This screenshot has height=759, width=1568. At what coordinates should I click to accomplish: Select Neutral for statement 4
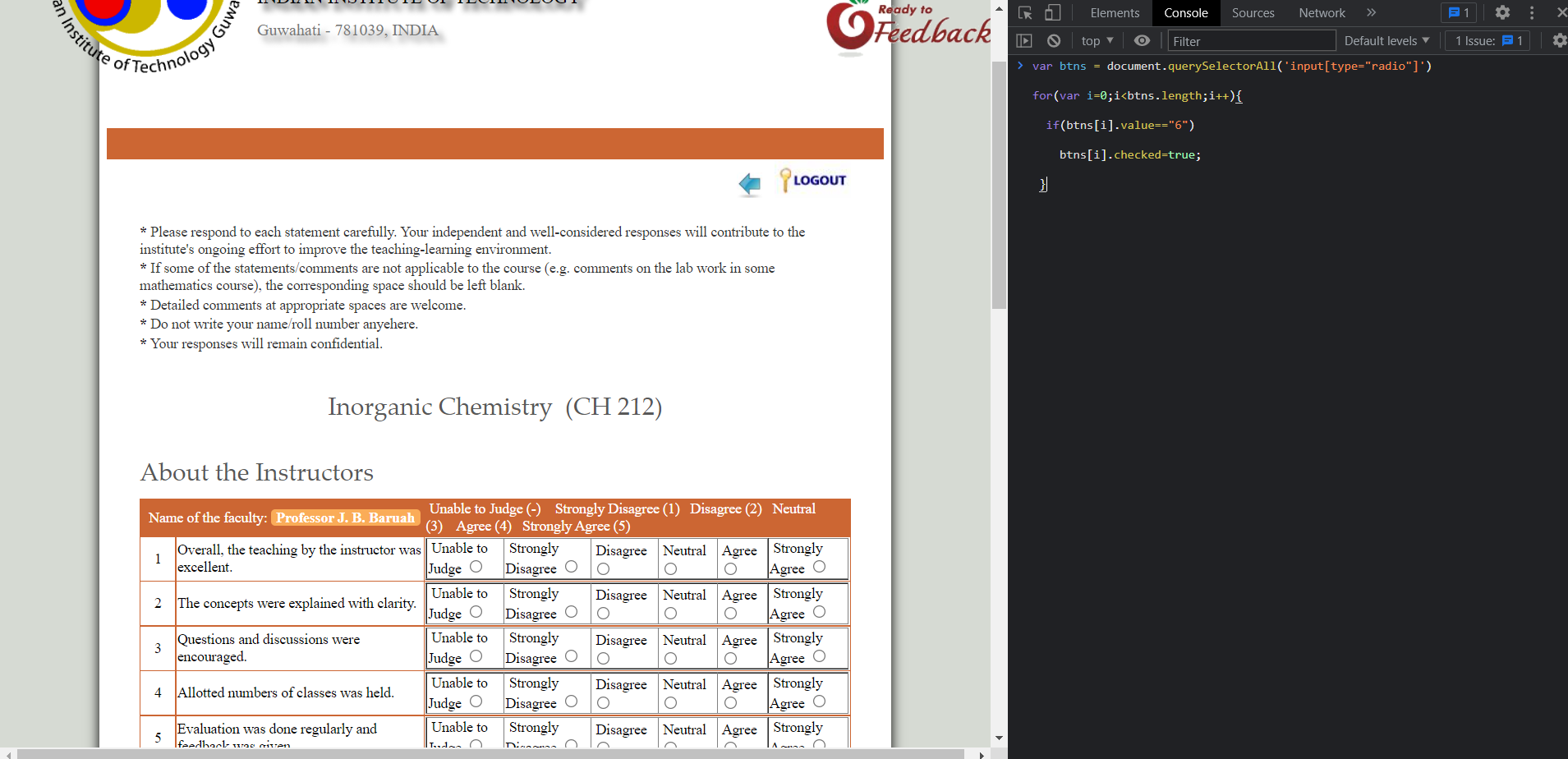[x=670, y=702]
